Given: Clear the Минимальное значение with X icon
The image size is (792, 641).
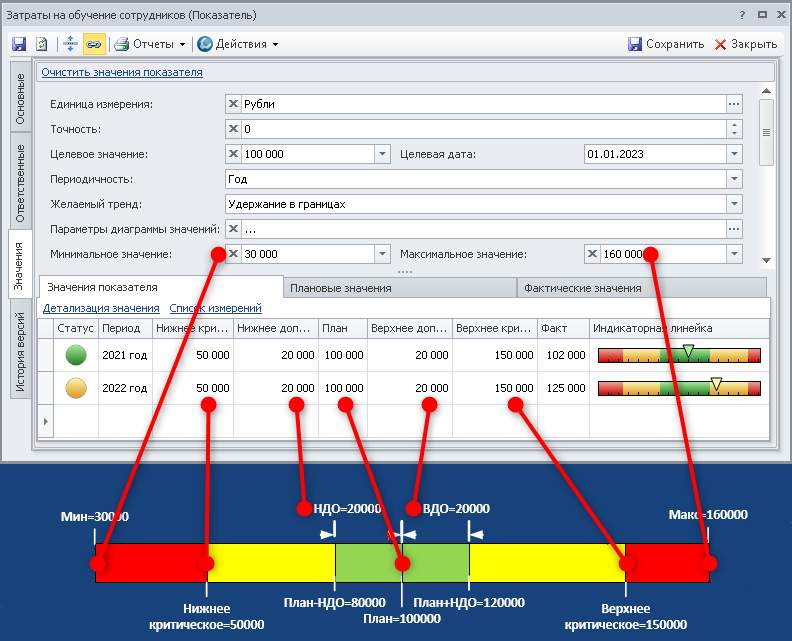Looking at the screenshot, I should 234,254.
